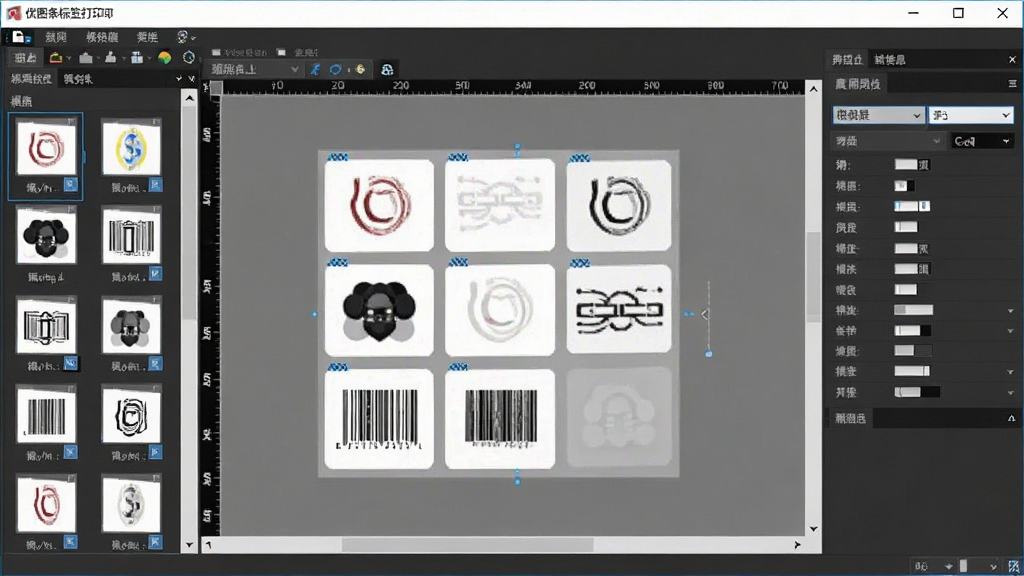Switch to the first tab of the right panel
1024x576 pixels.
tap(847, 60)
